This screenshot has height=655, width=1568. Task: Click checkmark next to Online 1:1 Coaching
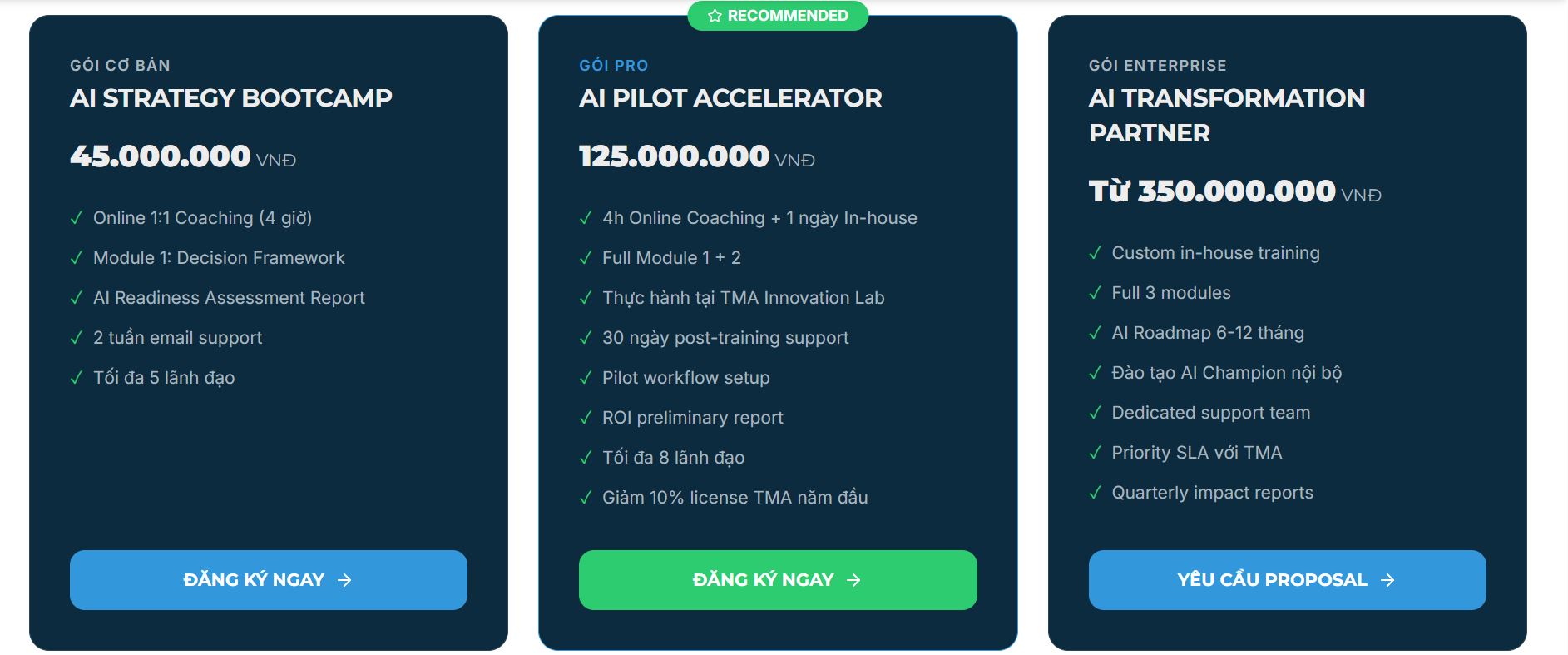pos(77,218)
